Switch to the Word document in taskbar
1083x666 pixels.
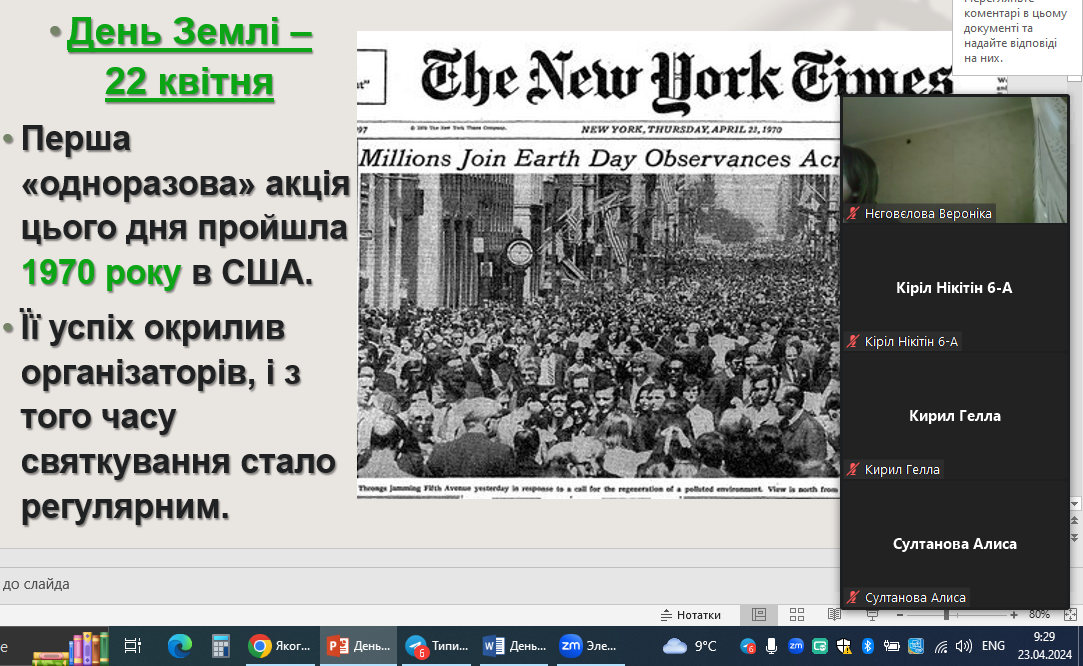(x=515, y=646)
